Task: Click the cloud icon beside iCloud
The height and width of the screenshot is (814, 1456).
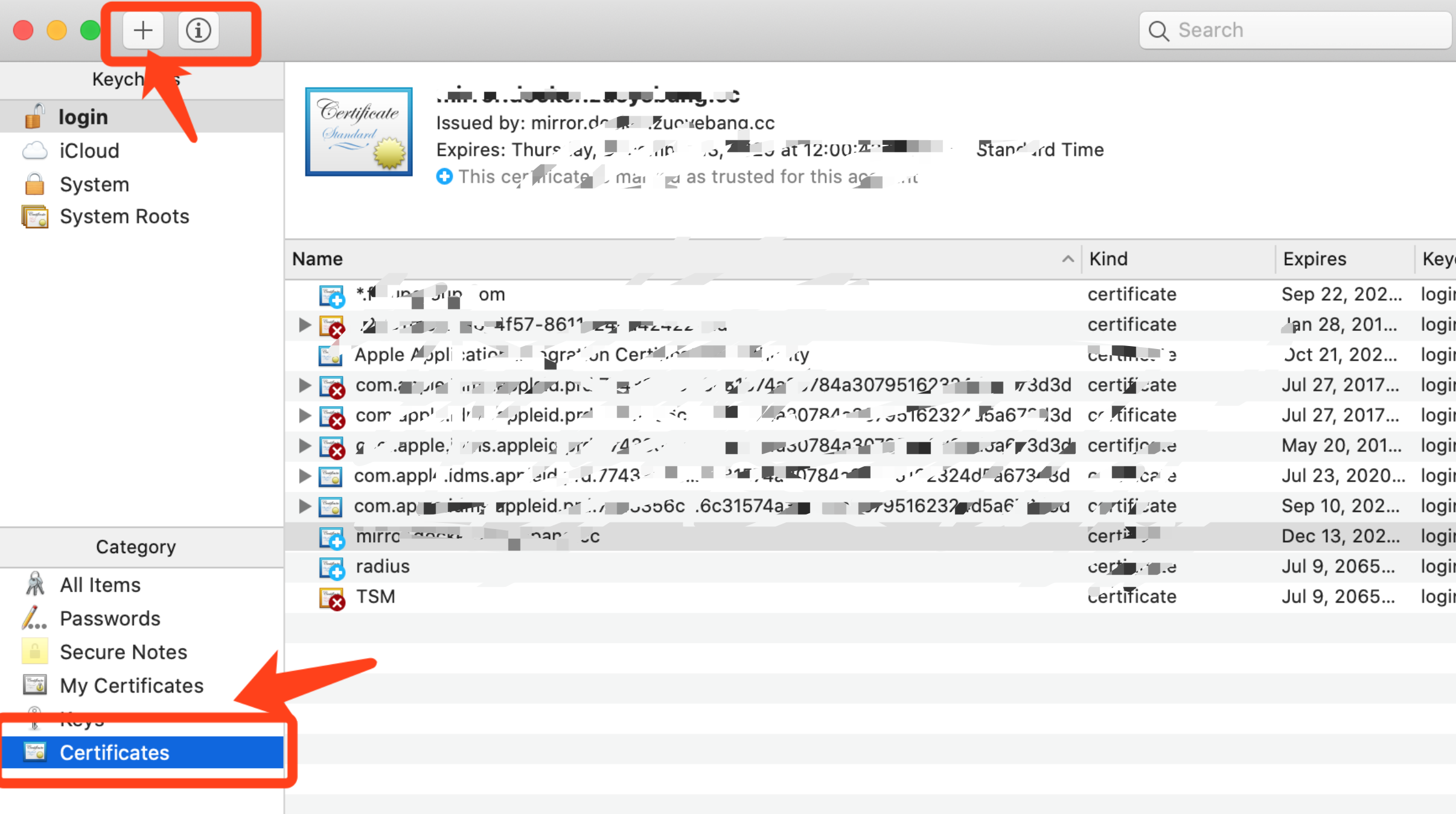Action: tap(34, 150)
